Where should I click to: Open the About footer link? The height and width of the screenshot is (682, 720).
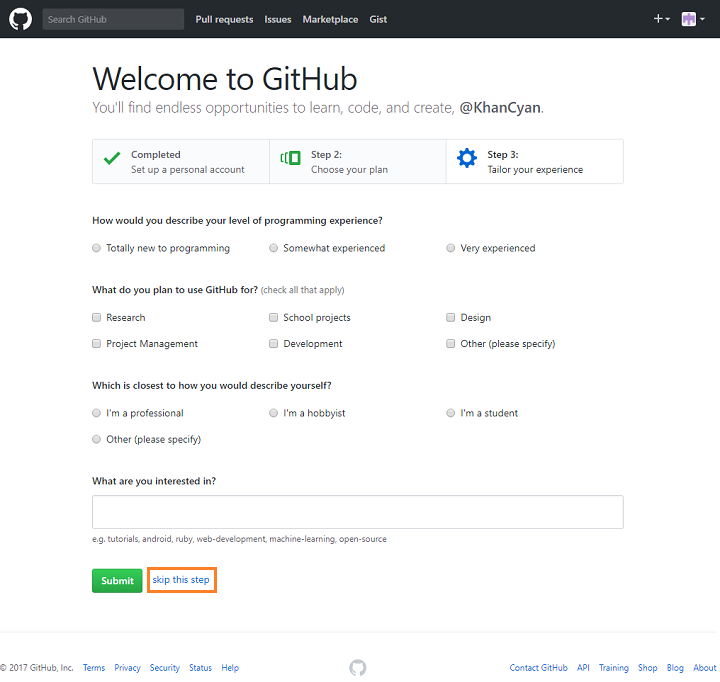(x=705, y=667)
